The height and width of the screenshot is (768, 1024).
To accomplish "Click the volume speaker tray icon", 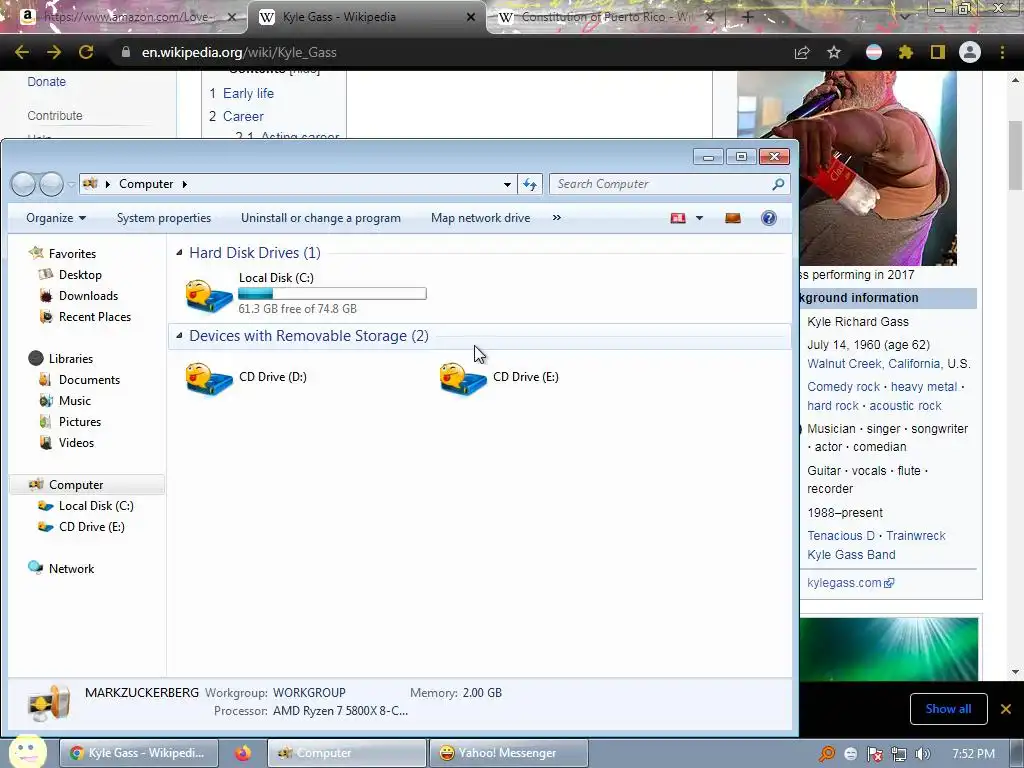I will [923, 754].
